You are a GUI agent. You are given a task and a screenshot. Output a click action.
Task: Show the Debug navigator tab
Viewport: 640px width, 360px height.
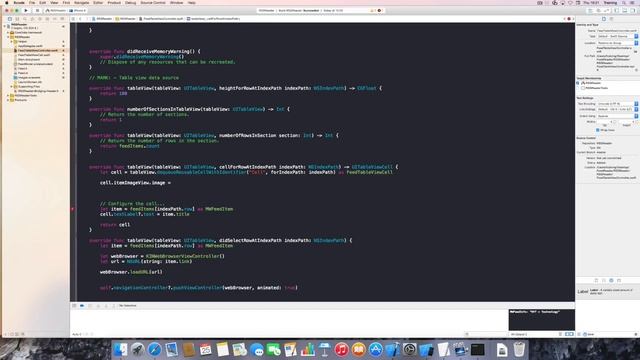point(47,19)
